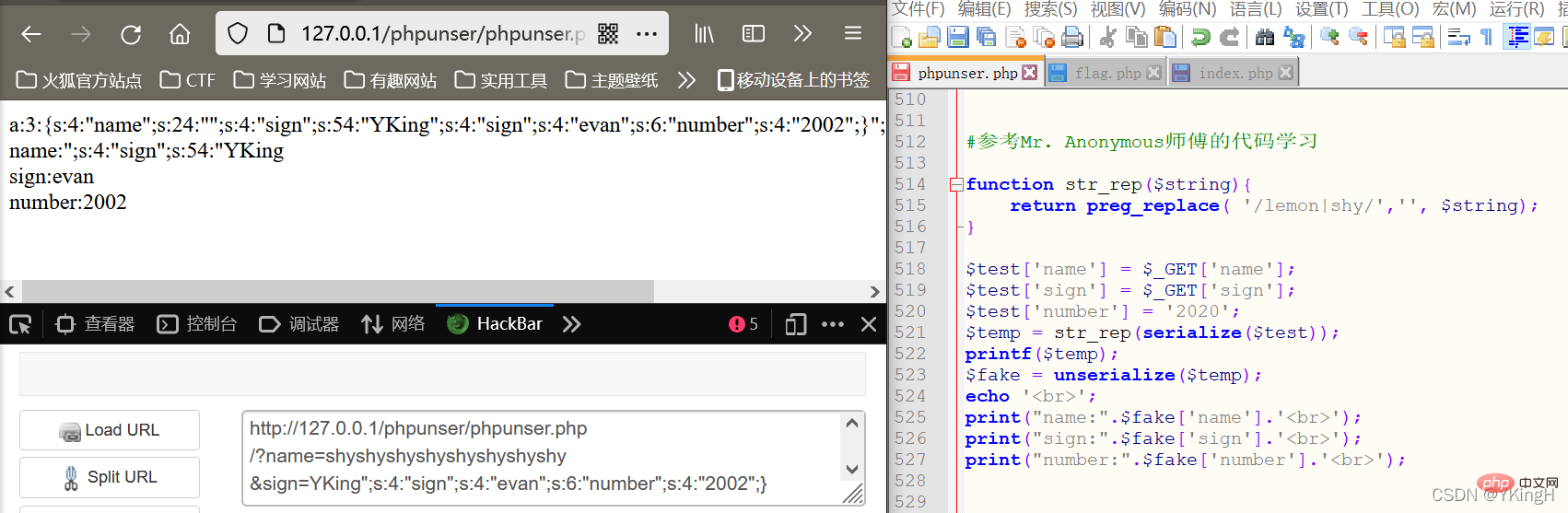Click the Firefox forward arrow
This screenshot has height=513, width=1568.
[81, 34]
